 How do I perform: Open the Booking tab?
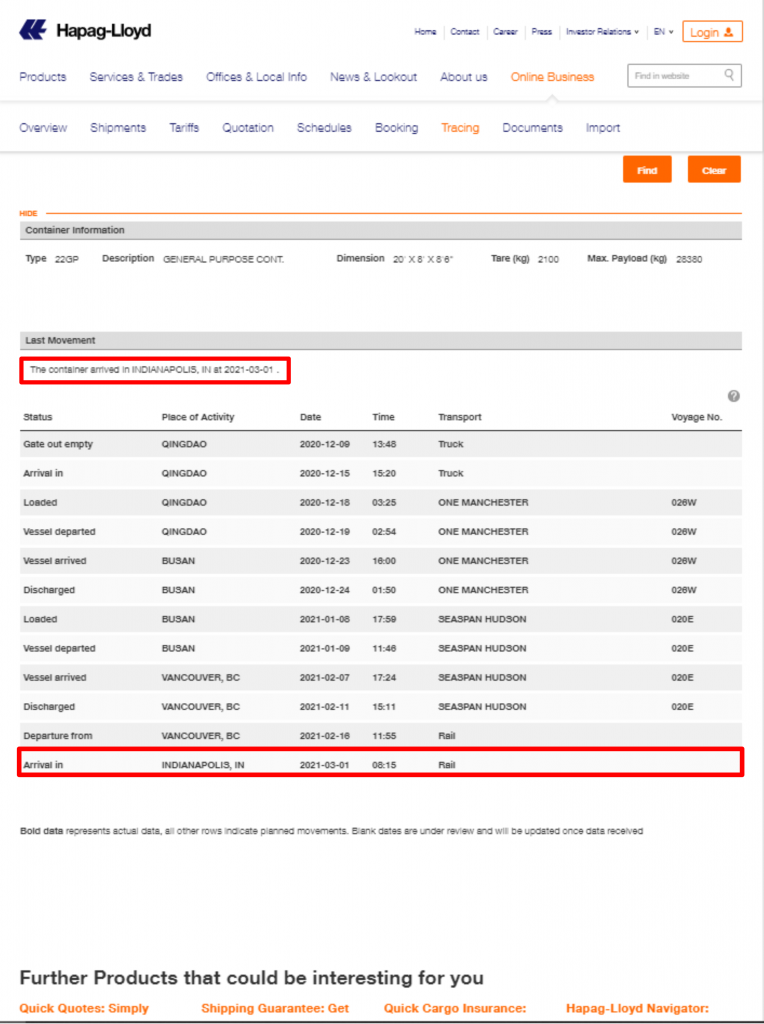(x=396, y=128)
